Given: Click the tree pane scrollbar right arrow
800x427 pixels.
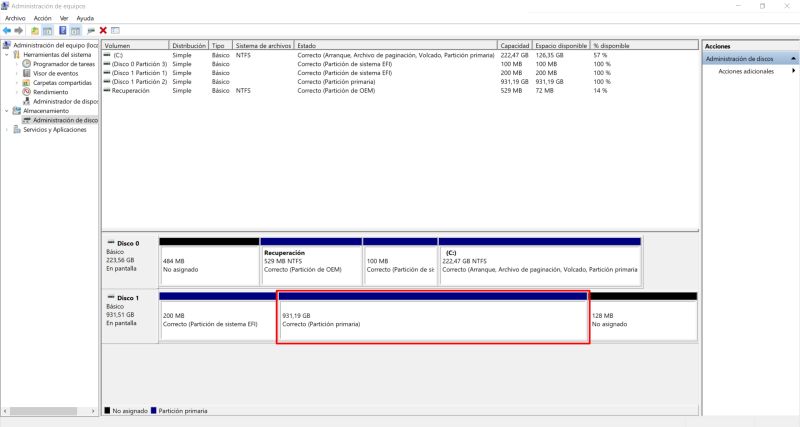Looking at the screenshot, I should (93, 411).
